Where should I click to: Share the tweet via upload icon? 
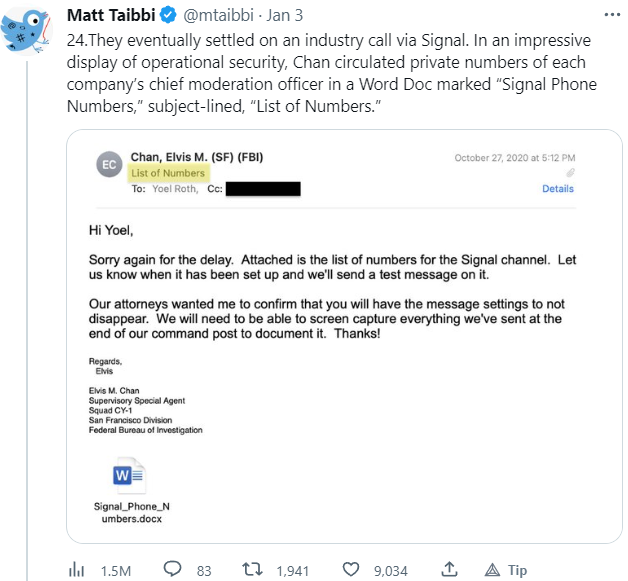pyautogui.click(x=449, y=570)
